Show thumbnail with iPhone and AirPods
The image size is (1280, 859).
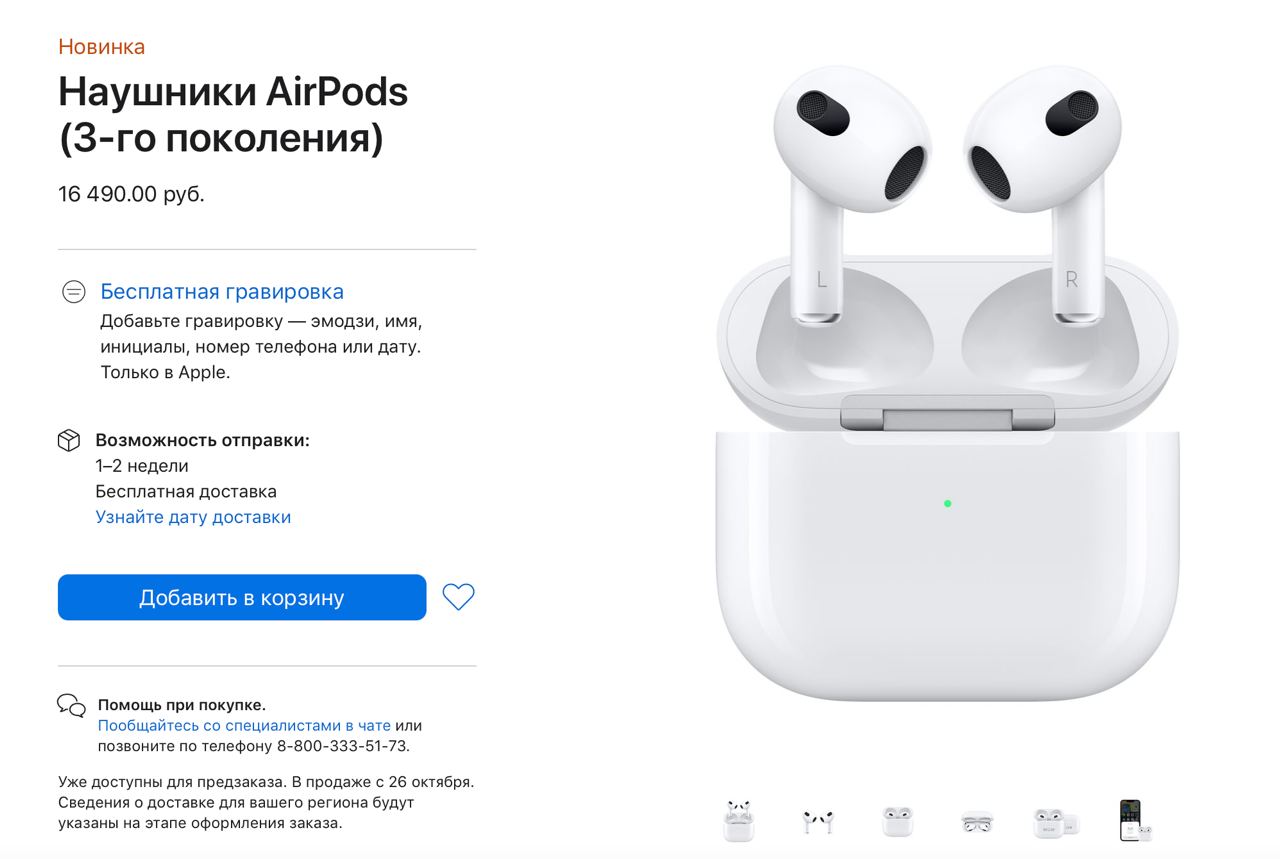tap(1136, 820)
